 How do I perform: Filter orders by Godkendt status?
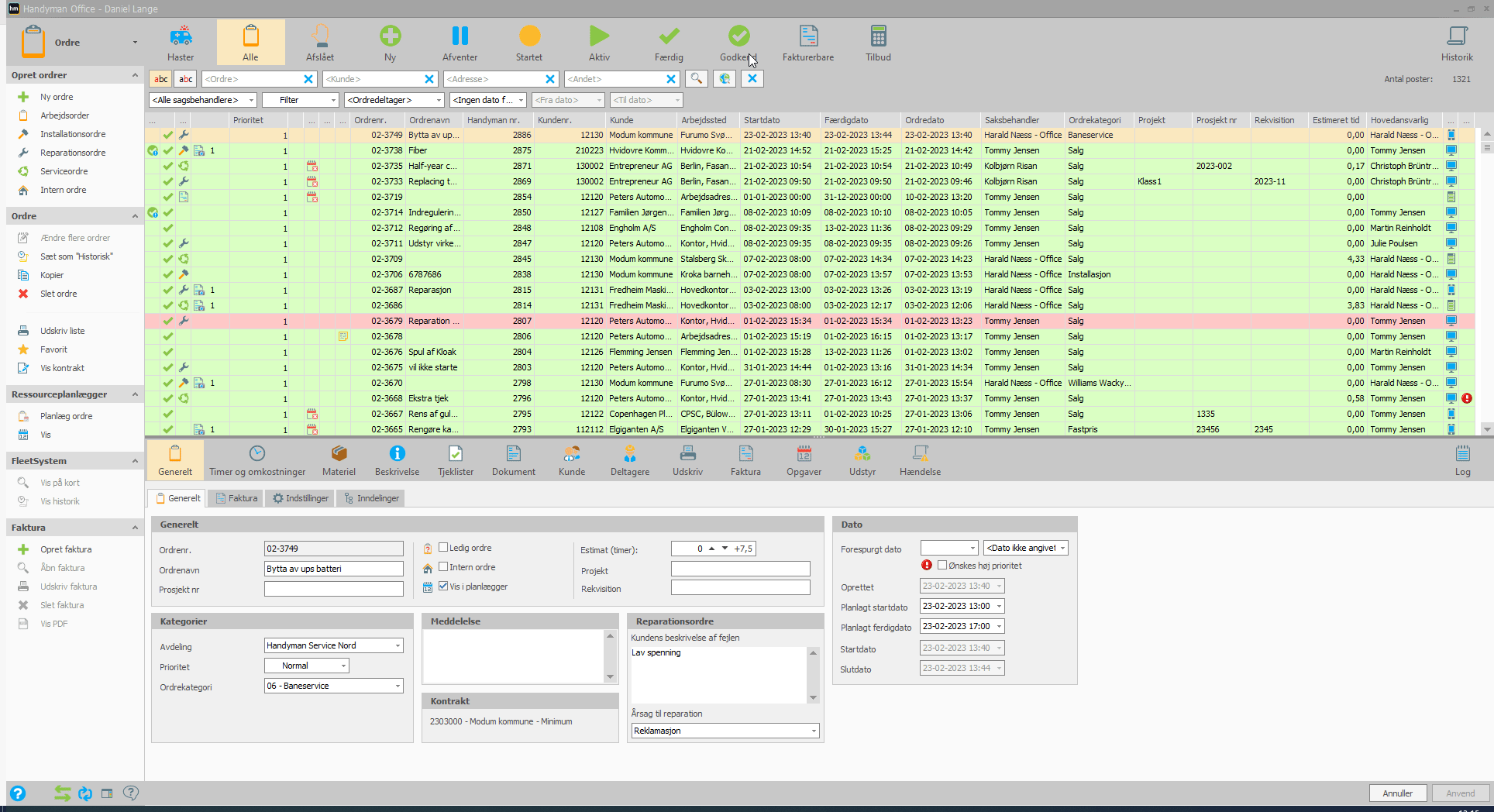pos(738,43)
